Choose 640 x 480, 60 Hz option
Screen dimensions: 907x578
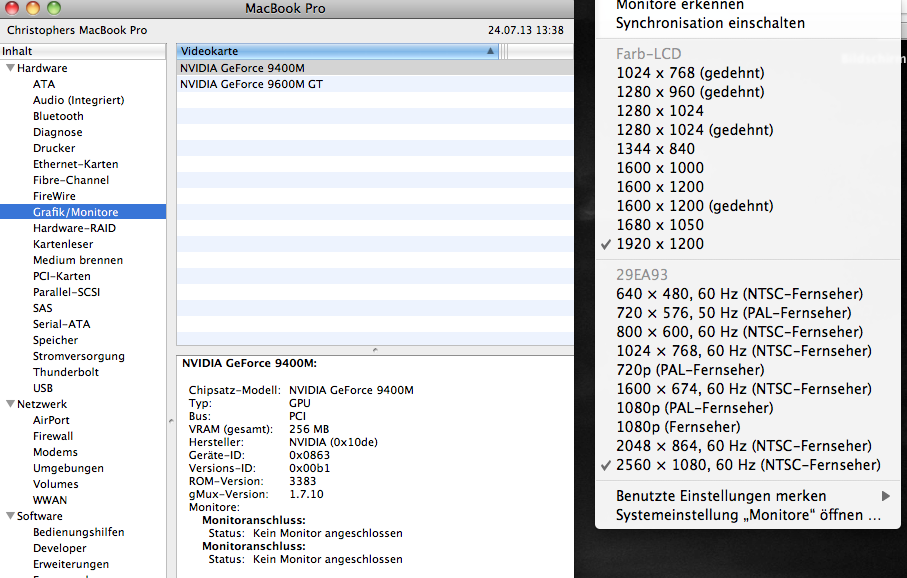[x=739, y=294]
